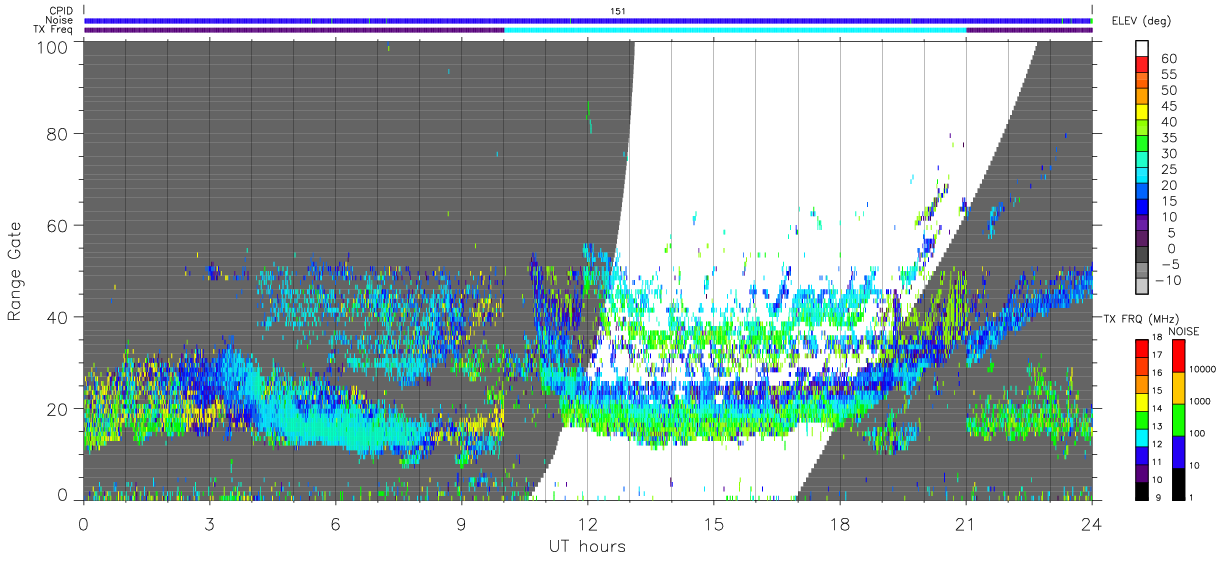Click ELEV legend value 60

click(x=1167, y=58)
